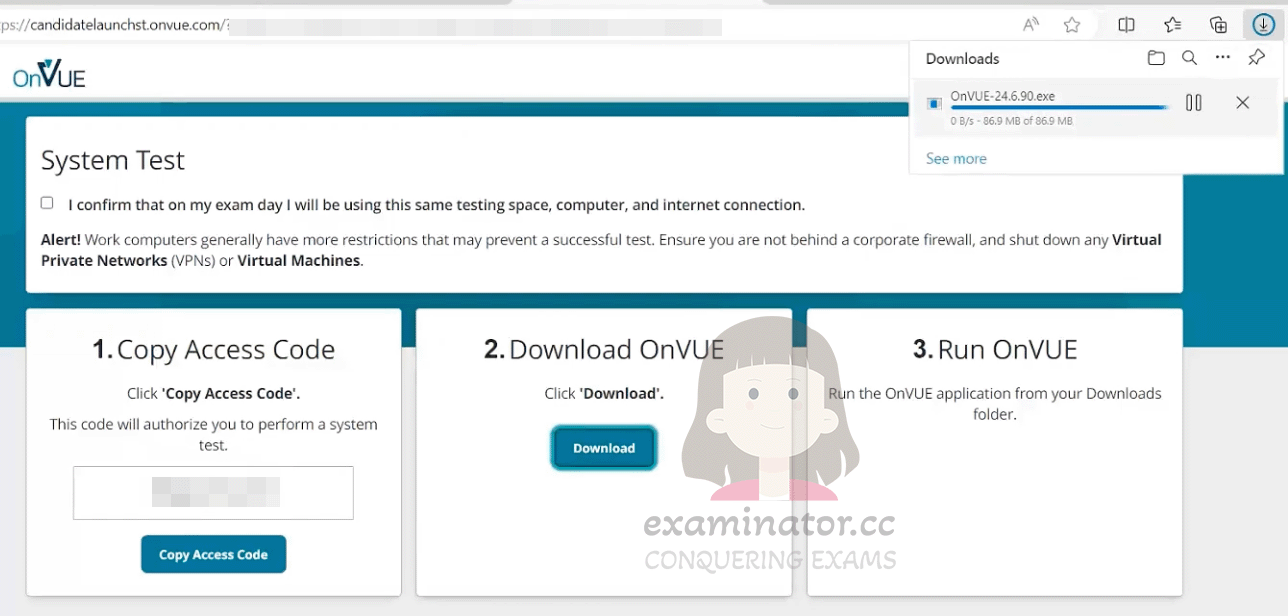The image size is (1288, 616).
Task: Open downloads folder icon in Downloads panel
Action: click(x=1156, y=58)
